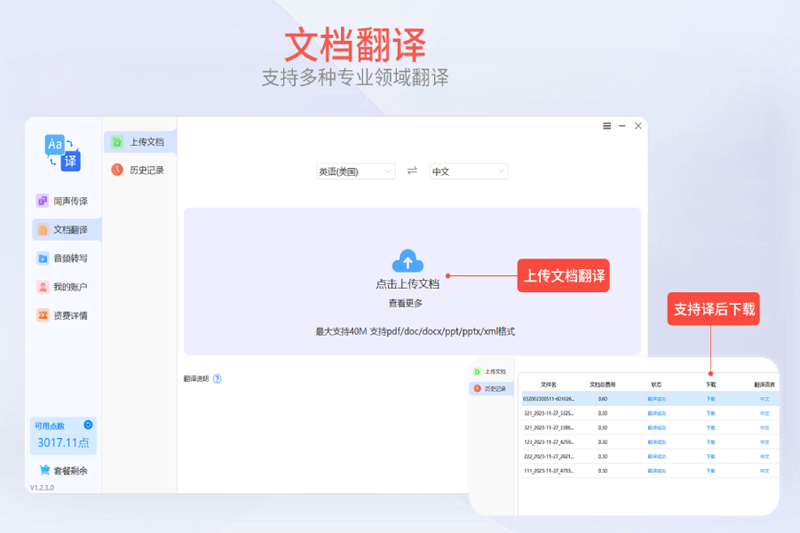Viewport: 800px width, 533px height.
Task: Click the 查看更多 link
Action: 406,303
